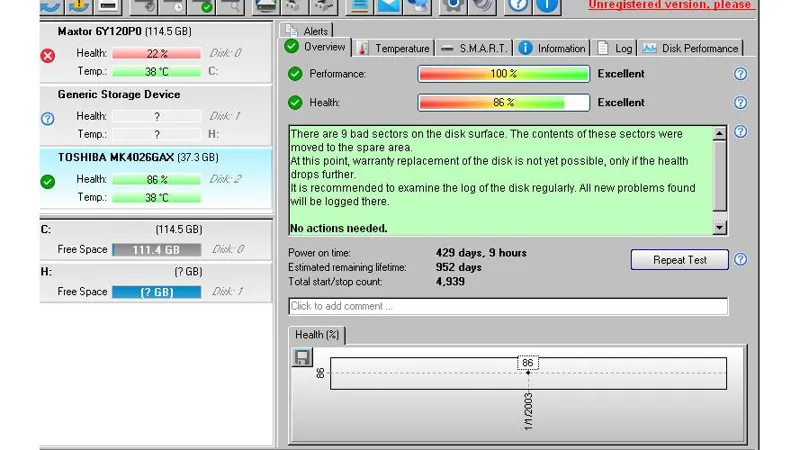Viewport: 800px width, 450px height.
Task: Click the green check icon next to Health label
Action: [295, 103]
